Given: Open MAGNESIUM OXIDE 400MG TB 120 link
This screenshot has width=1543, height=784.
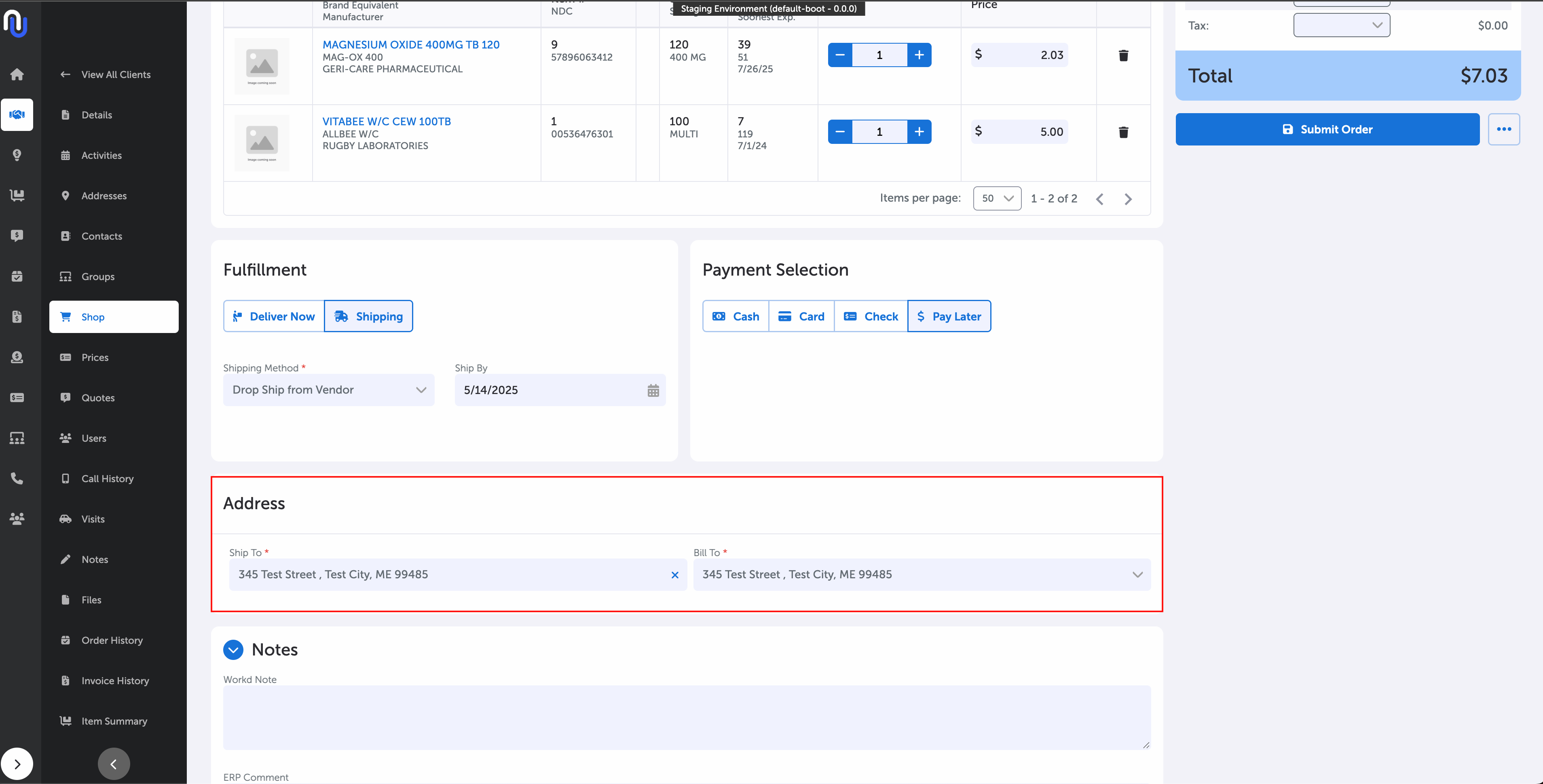Looking at the screenshot, I should 410,44.
